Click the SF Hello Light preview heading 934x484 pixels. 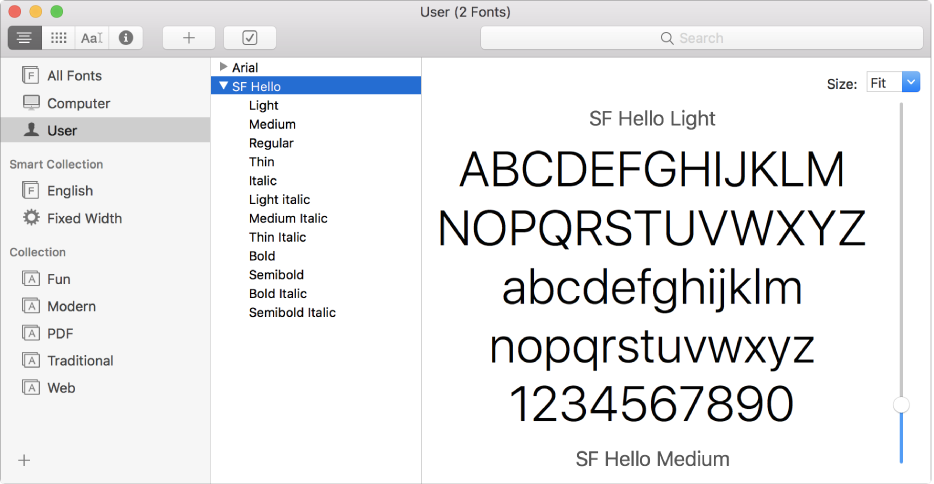(652, 118)
